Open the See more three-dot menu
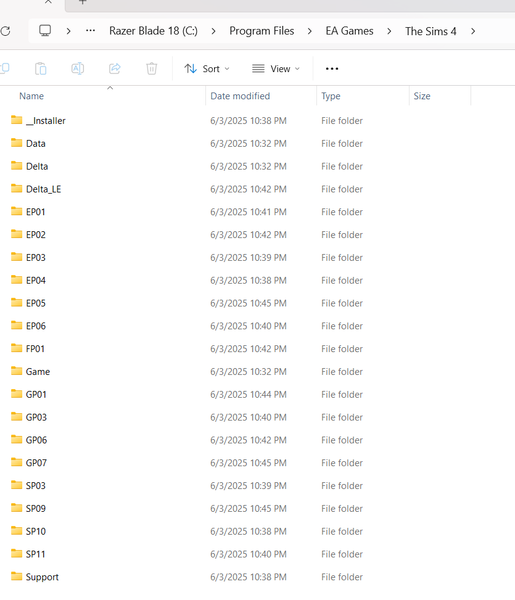515x600 pixels. (332, 69)
